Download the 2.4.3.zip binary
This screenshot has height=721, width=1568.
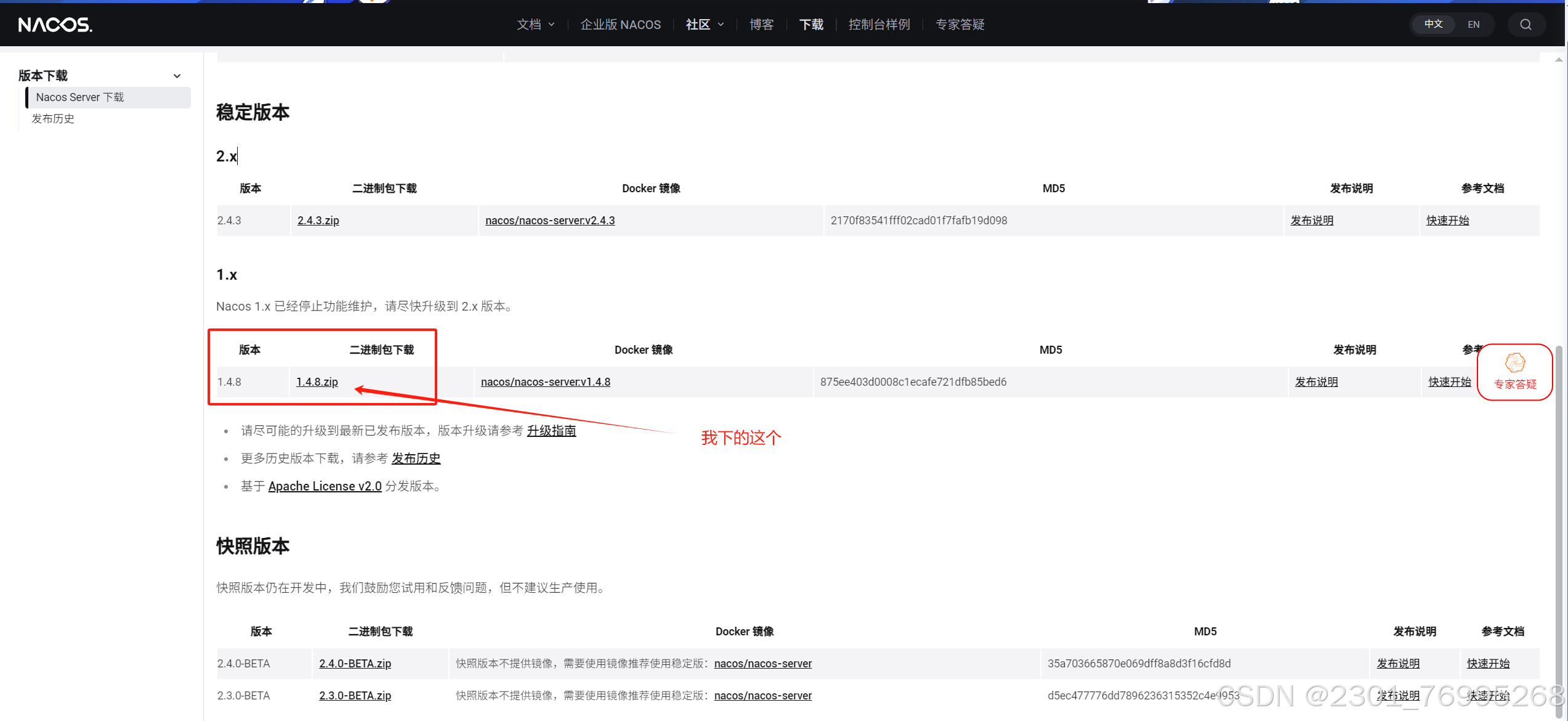[318, 221]
